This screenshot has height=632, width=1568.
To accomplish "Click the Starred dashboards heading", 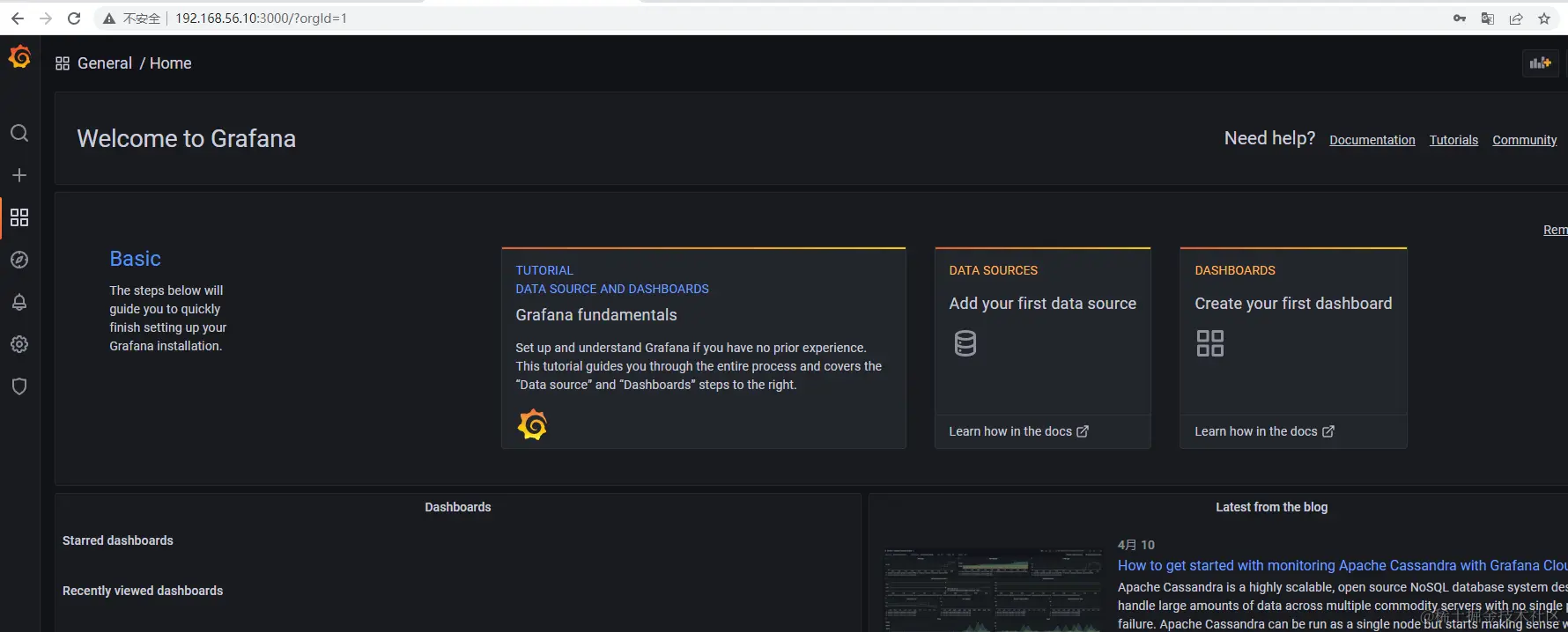I will click(118, 540).
